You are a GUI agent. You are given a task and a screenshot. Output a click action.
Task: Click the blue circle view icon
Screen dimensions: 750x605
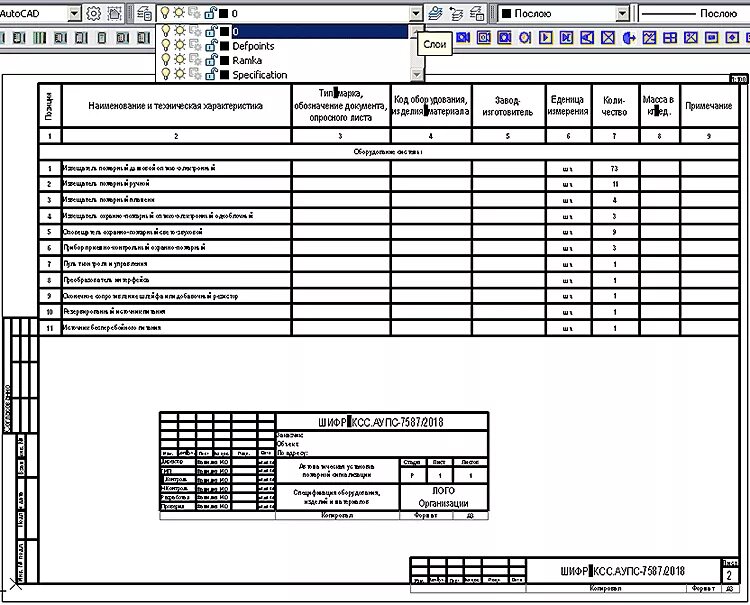525,37
